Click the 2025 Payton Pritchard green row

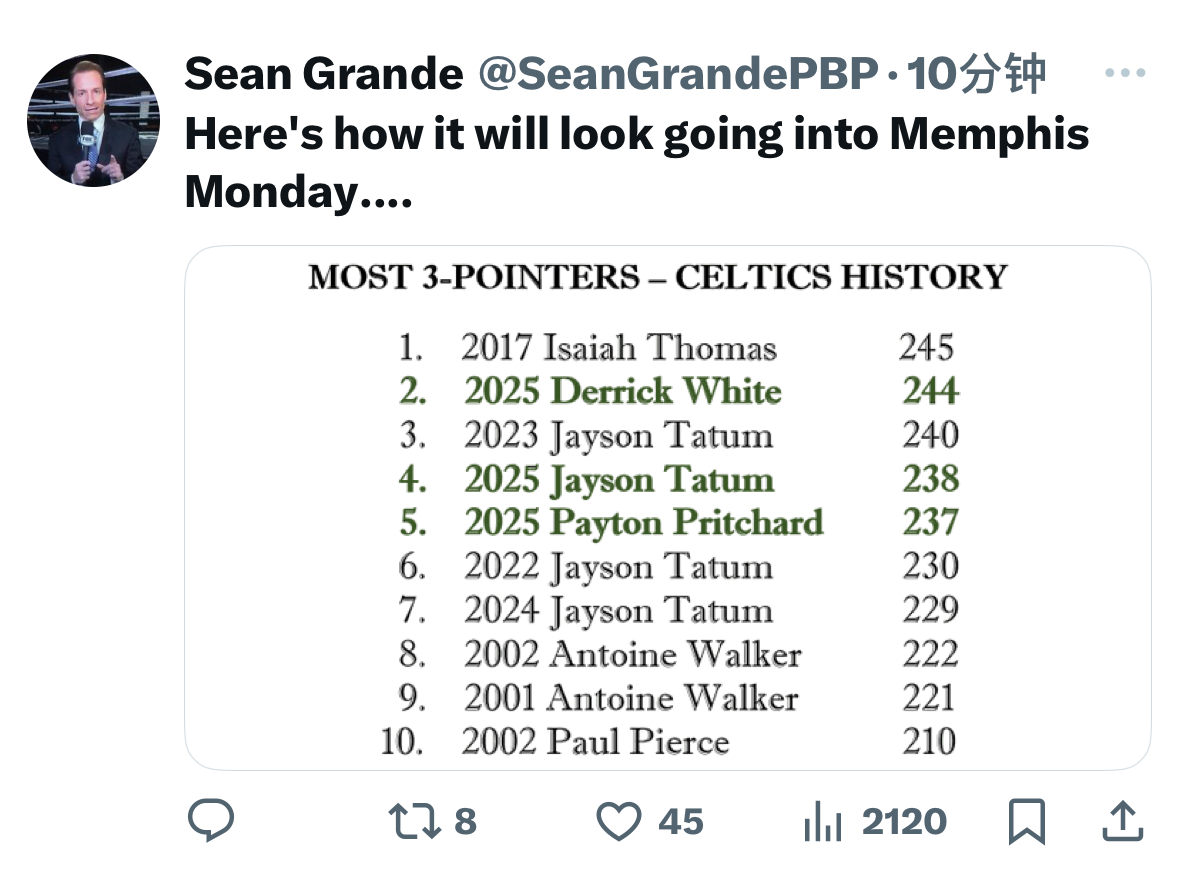tap(679, 522)
